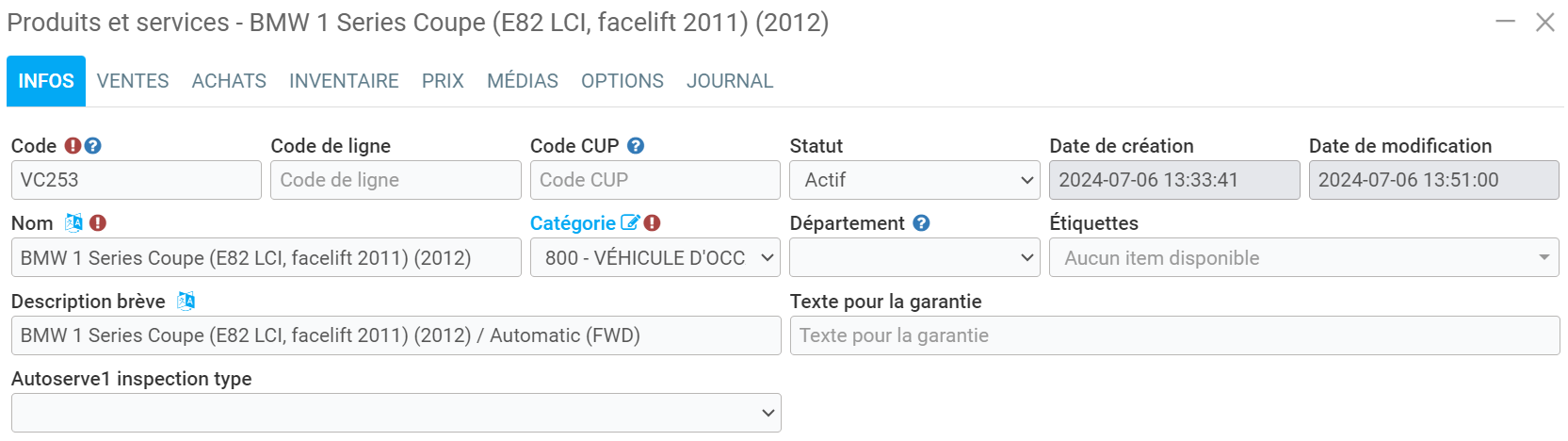Go to the PRIX tab
1568x441 pixels.
pyautogui.click(x=443, y=81)
